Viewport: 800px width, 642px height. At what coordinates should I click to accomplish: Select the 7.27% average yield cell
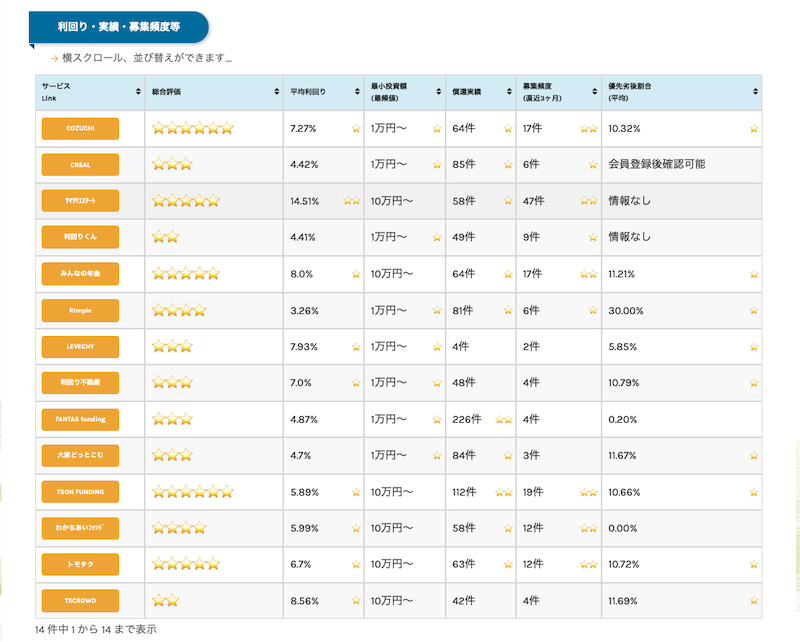[x=323, y=129]
